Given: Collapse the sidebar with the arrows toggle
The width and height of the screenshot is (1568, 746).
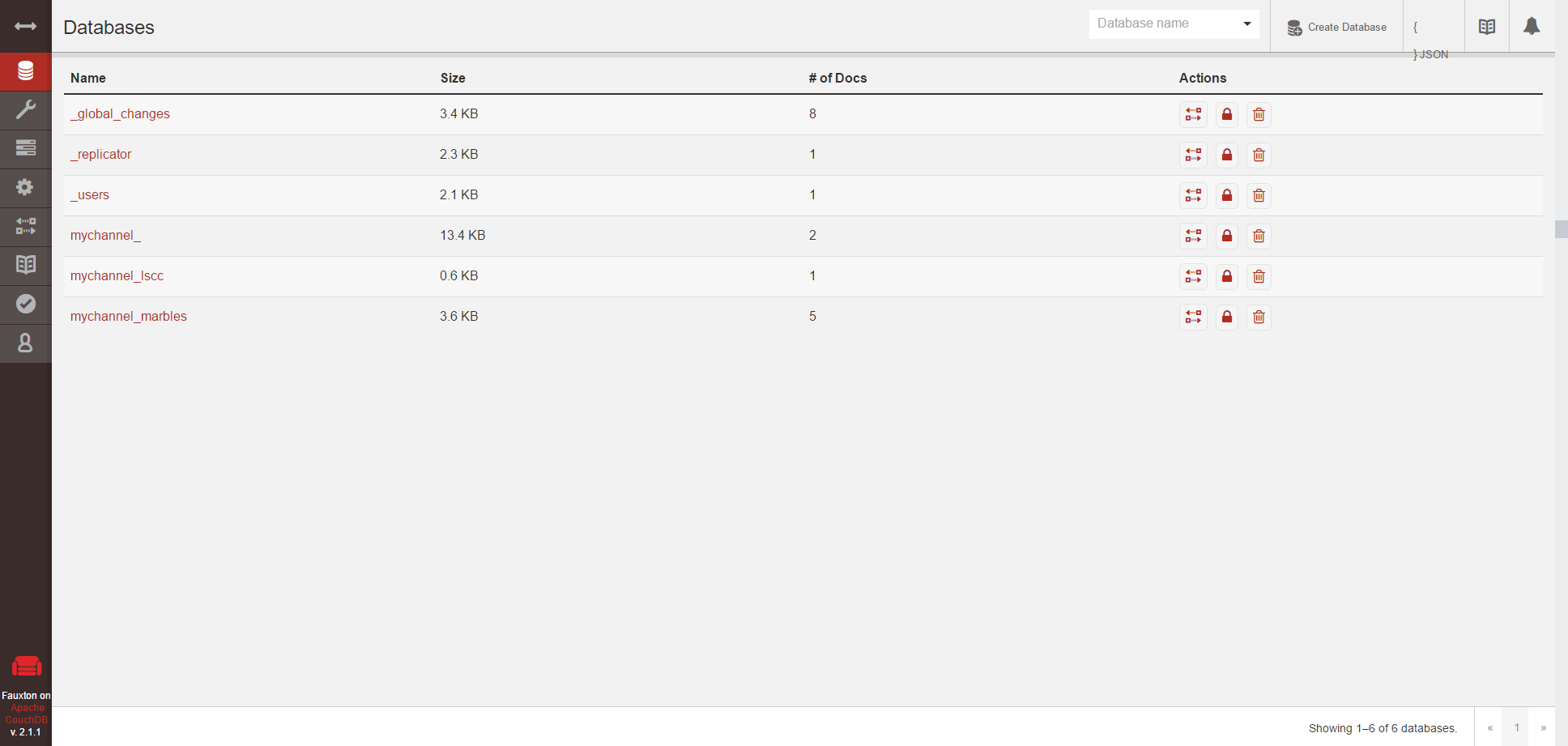Looking at the screenshot, I should click(26, 26).
